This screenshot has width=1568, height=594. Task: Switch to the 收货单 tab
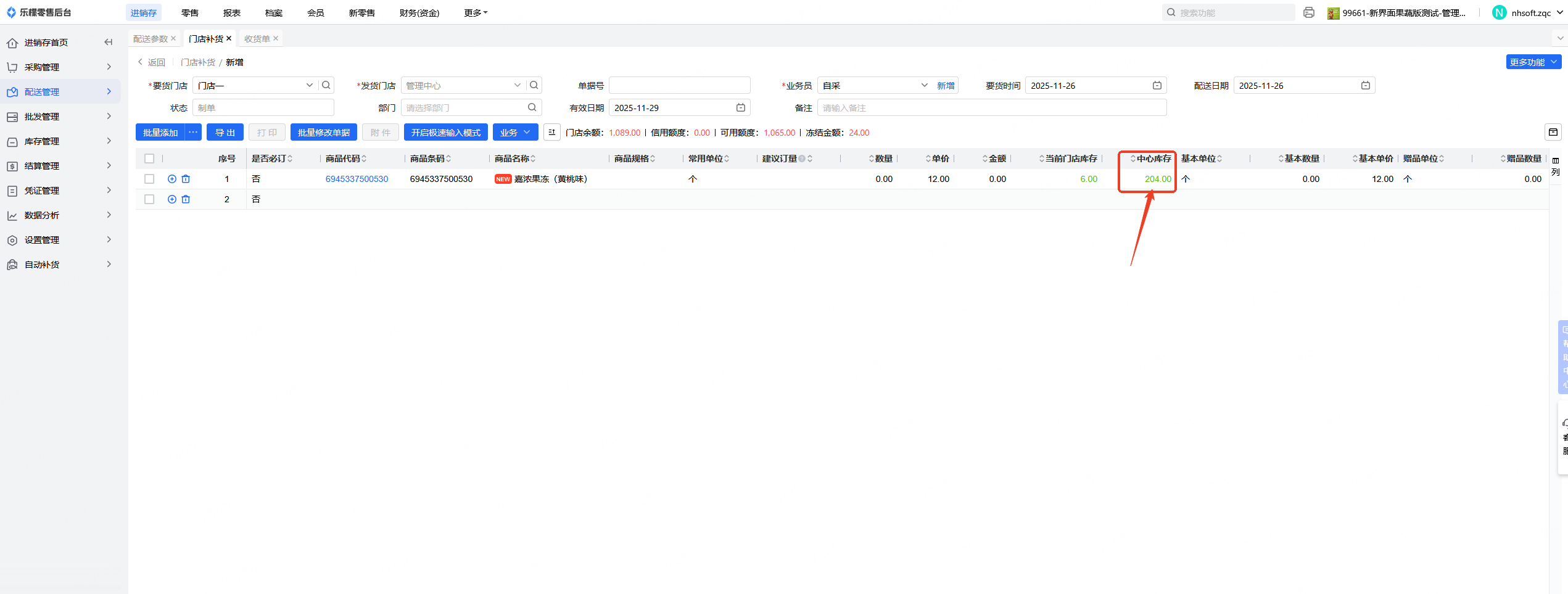point(257,38)
